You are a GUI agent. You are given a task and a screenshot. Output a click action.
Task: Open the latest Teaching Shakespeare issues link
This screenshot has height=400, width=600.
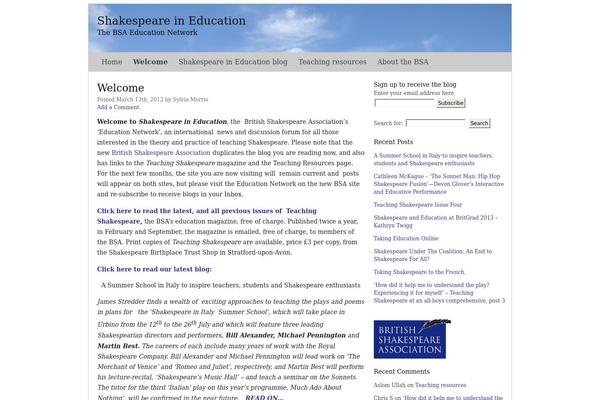[207, 216]
